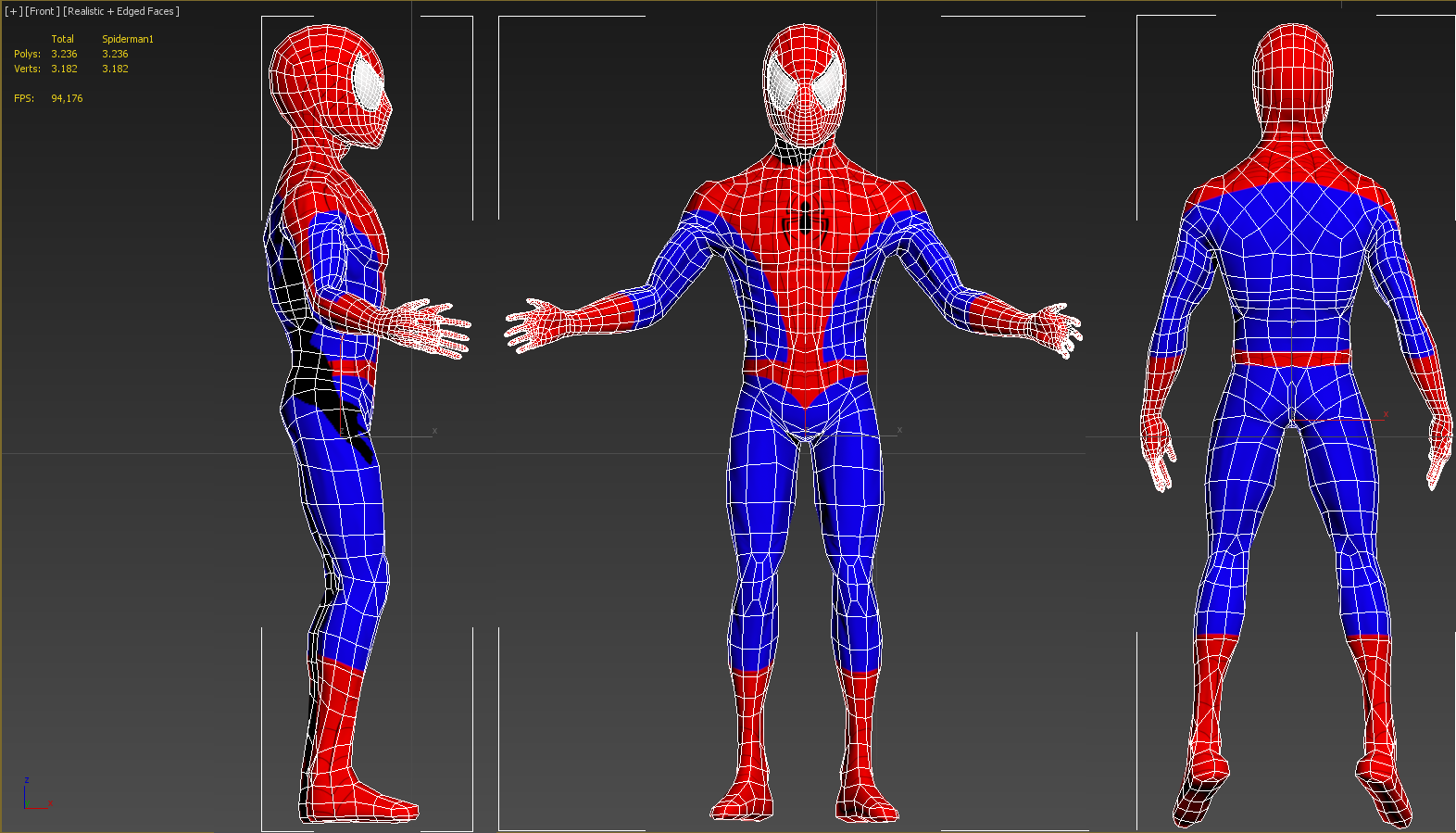This screenshot has width=1456, height=833.
Task: Click the "Verts:" statistics label
Action: click(27, 69)
